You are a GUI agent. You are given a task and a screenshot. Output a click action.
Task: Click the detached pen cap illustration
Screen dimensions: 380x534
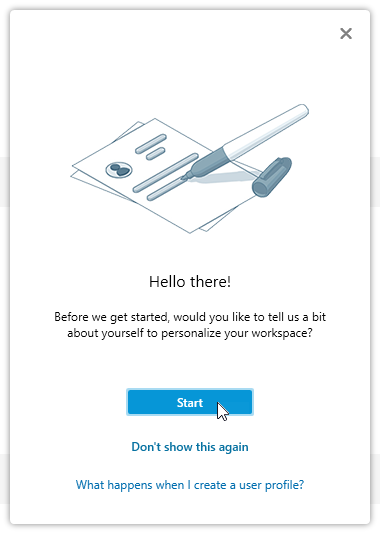272,177
